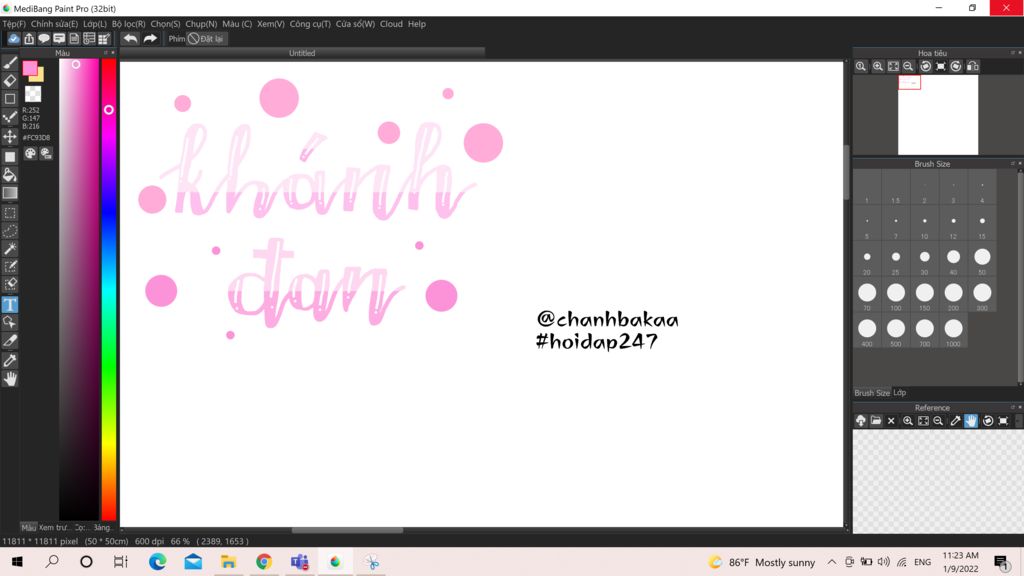Zoom in on the Navigator panel
The width and height of the screenshot is (1024, 576).
pos(877,66)
